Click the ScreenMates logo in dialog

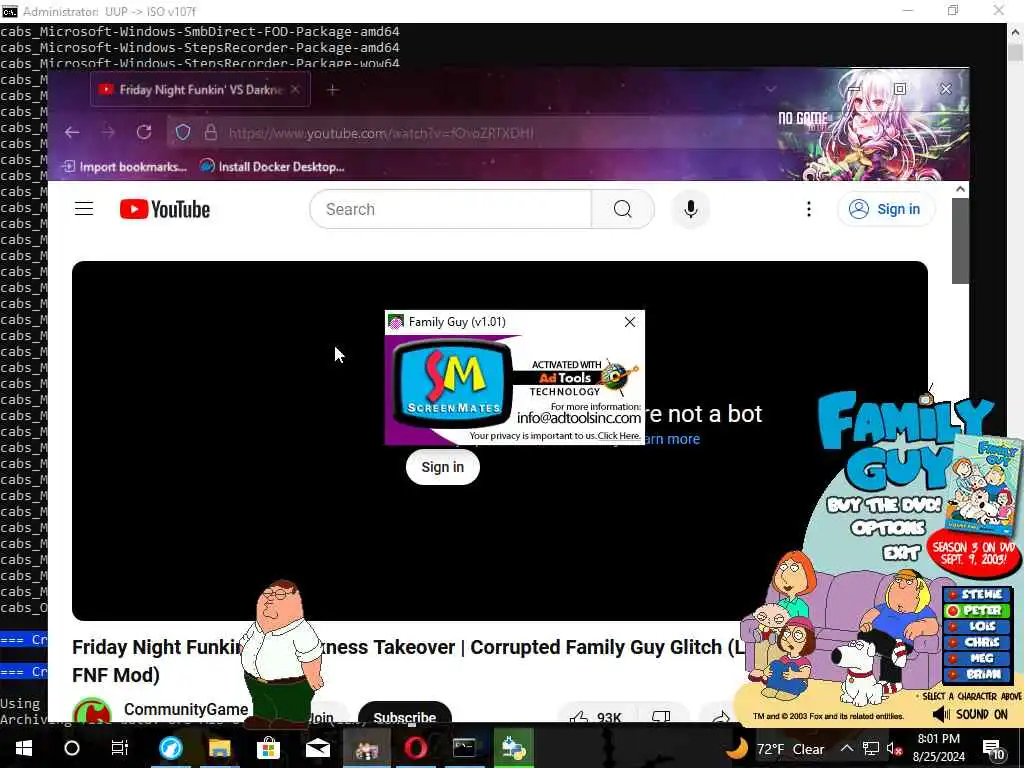pos(453,385)
